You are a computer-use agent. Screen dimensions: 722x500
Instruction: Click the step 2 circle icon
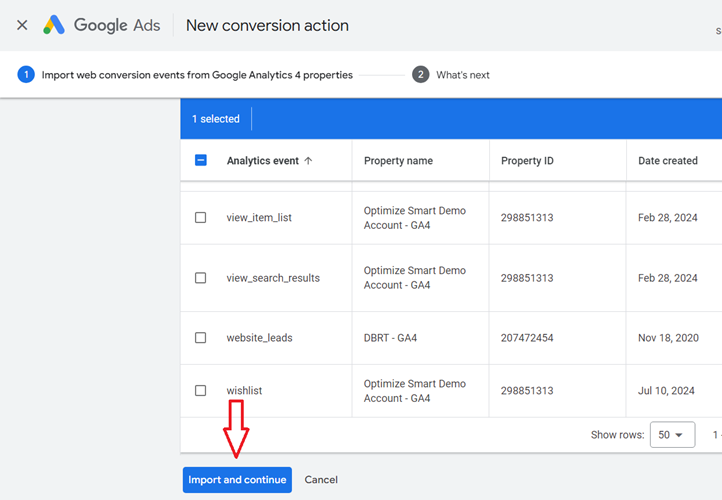click(420, 75)
